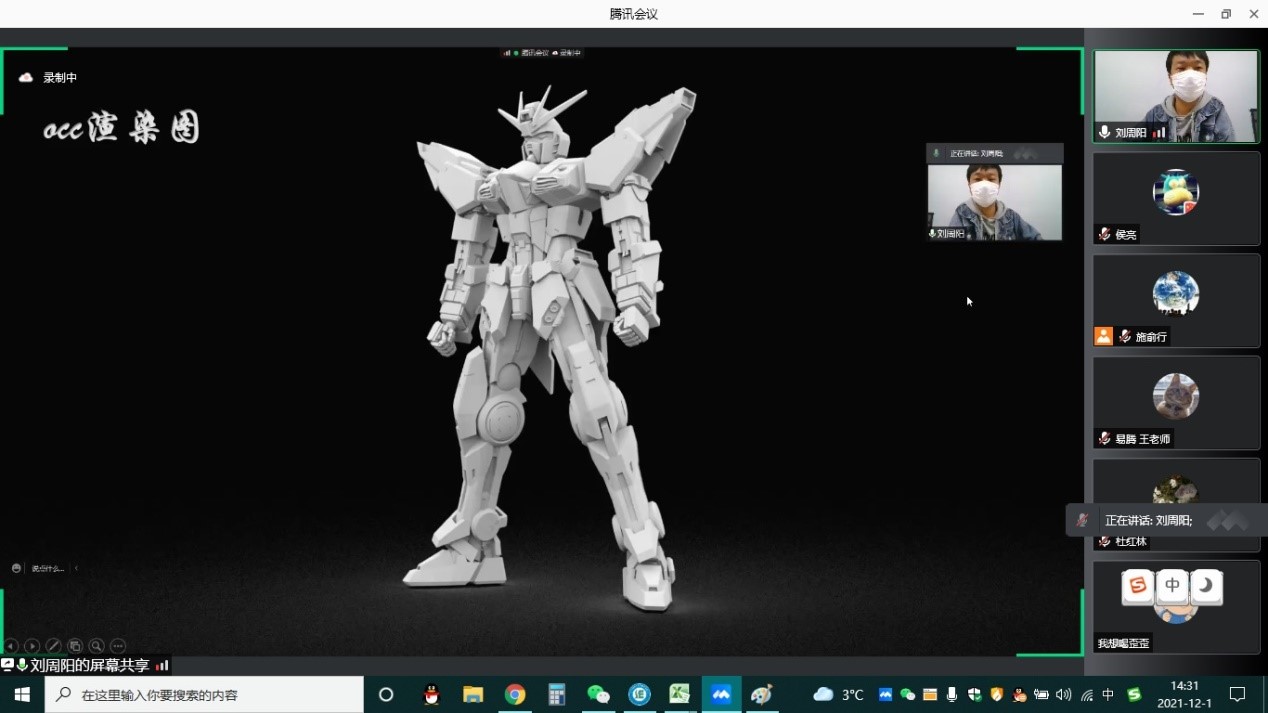Screen dimensions: 1268x713
Task: Open the see-all-slides view icon
Action: pyautogui.click(x=75, y=646)
